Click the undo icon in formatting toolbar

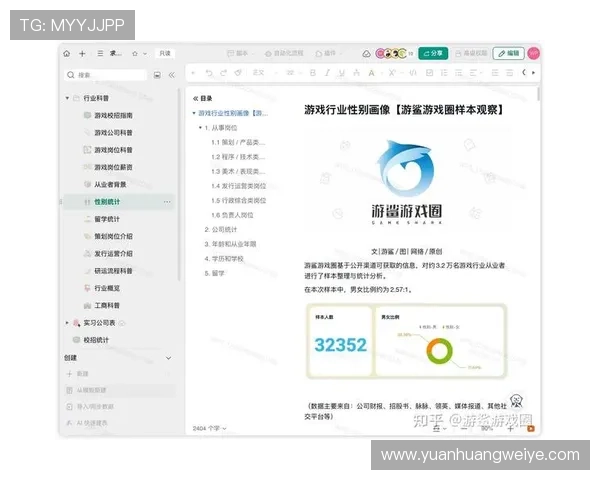[209, 73]
